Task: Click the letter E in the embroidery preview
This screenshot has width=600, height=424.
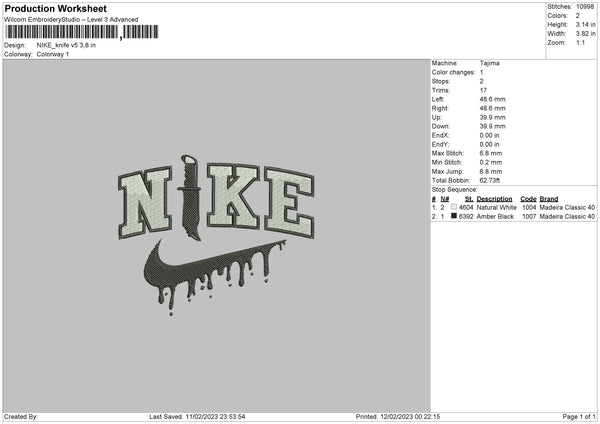Action: pos(289,203)
